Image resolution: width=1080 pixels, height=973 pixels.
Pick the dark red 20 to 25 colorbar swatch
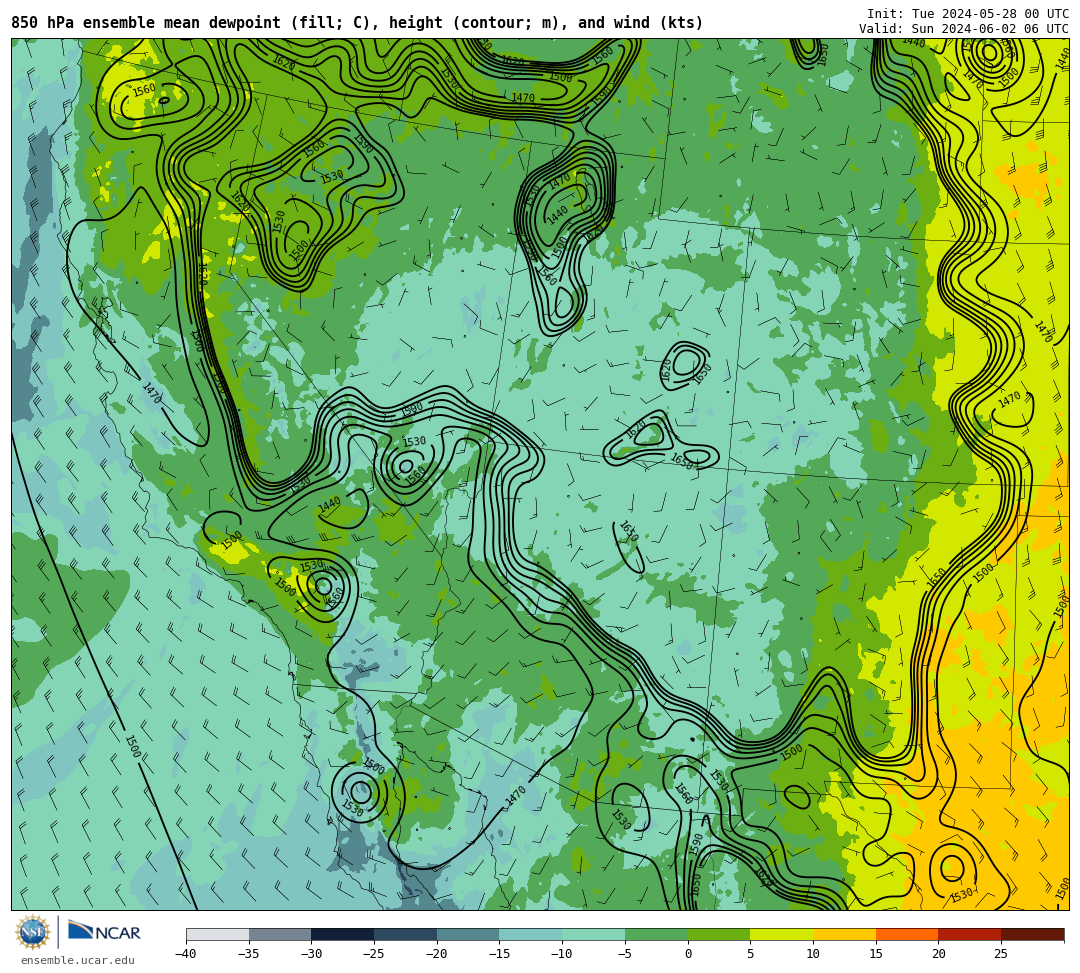[970, 934]
